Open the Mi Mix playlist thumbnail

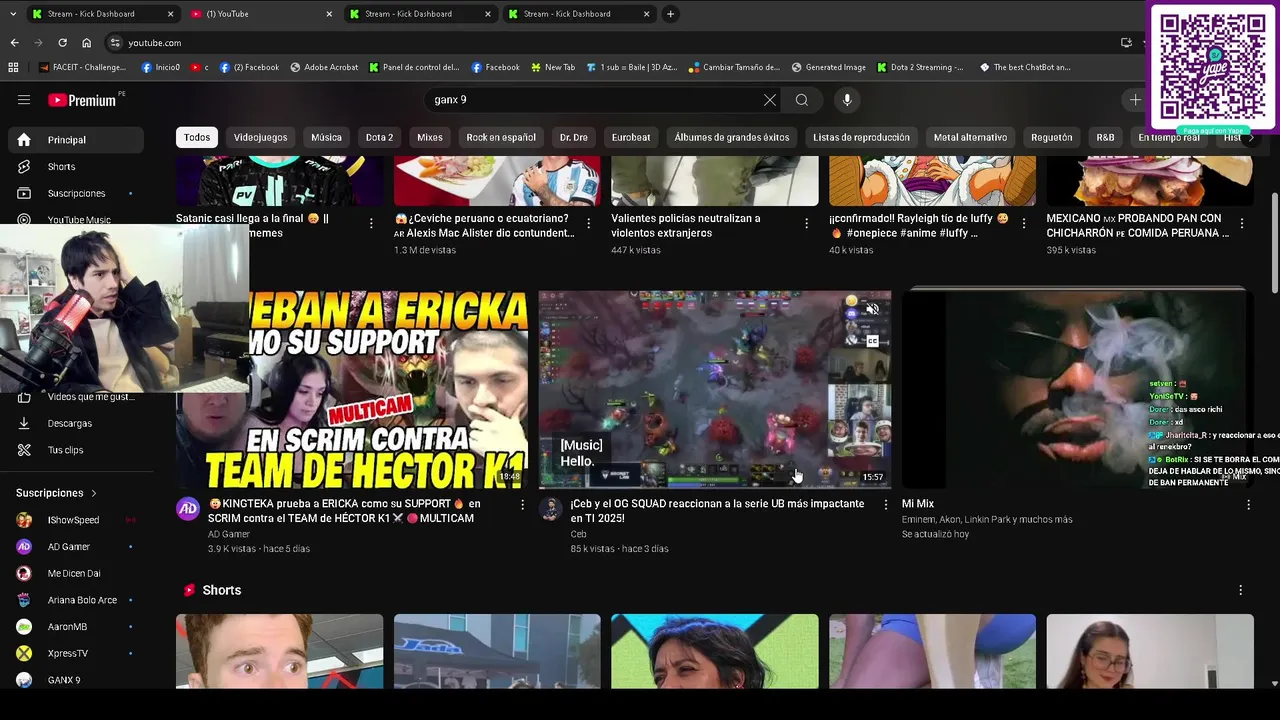(1077, 389)
